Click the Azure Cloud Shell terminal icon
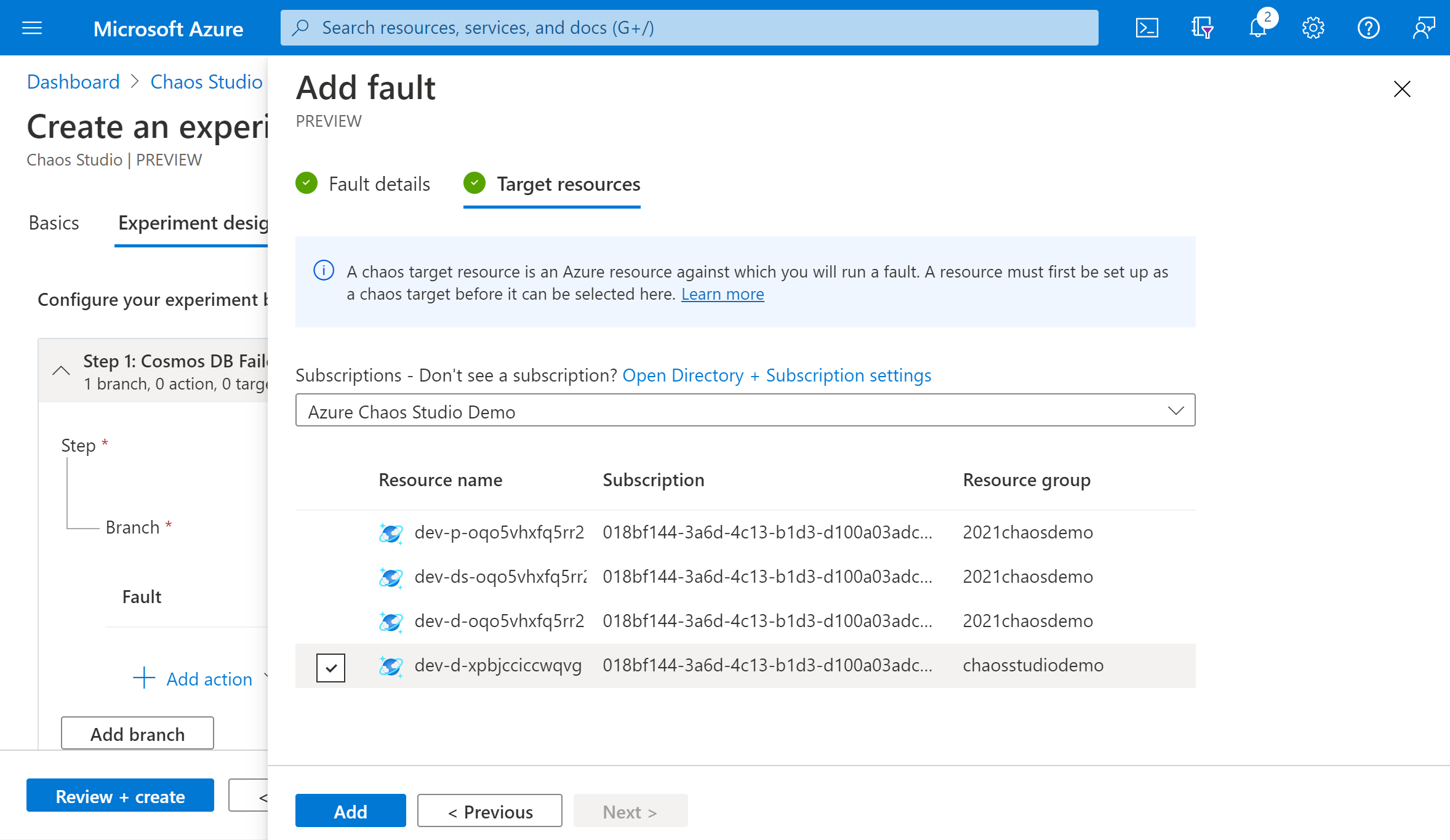Screen dimensions: 1450x840 click(1148, 27)
